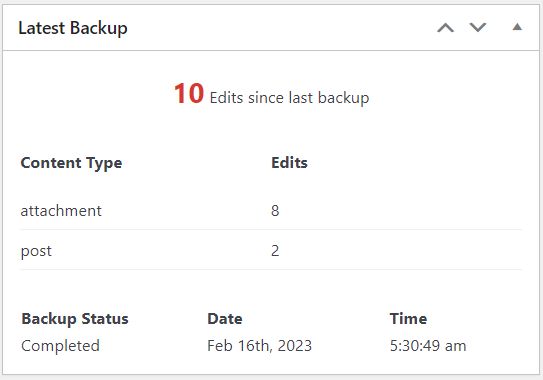Select the Edits since last backup text
This screenshot has height=380, width=543.
[x=289, y=98]
